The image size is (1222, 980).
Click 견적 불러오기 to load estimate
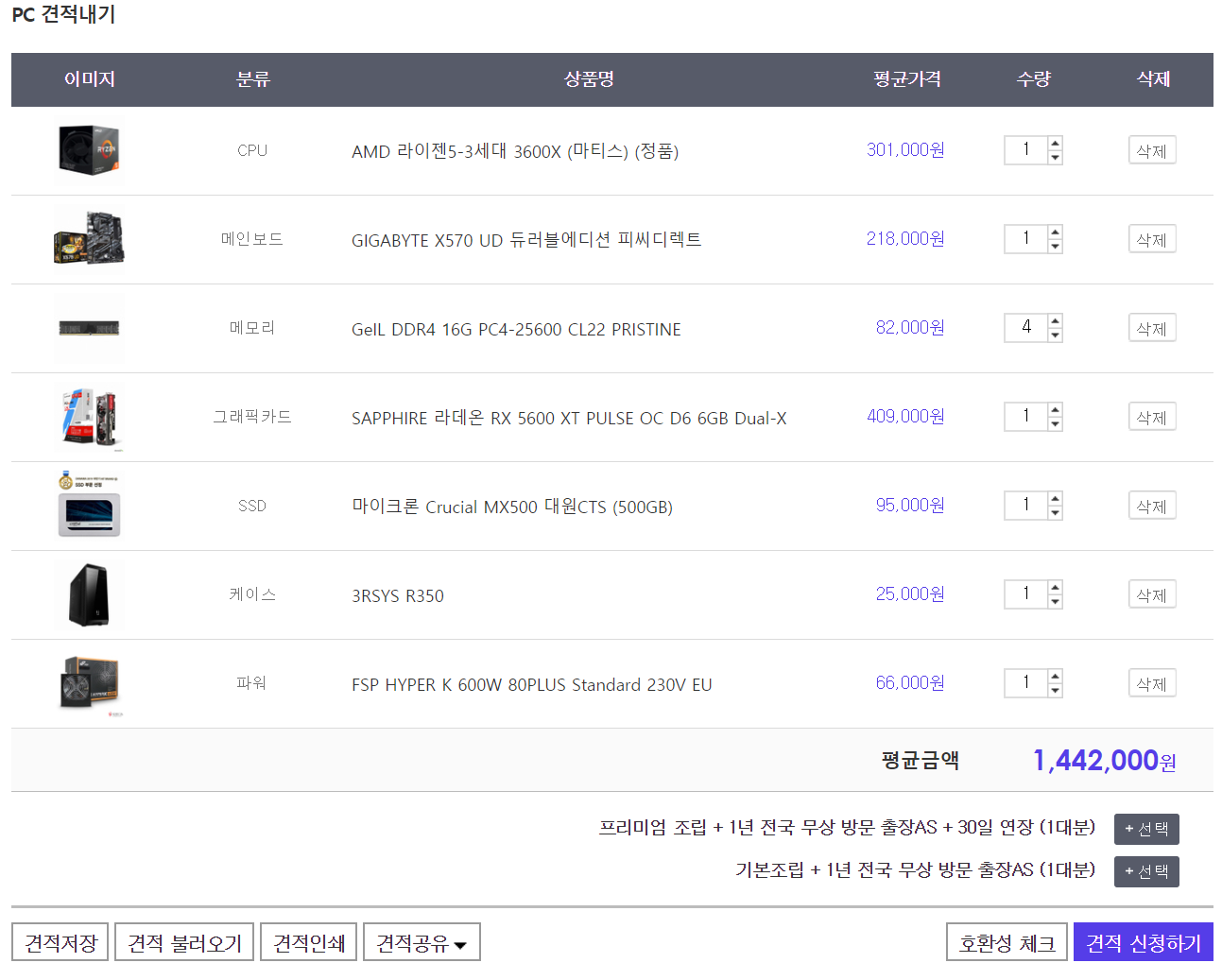[184, 942]
